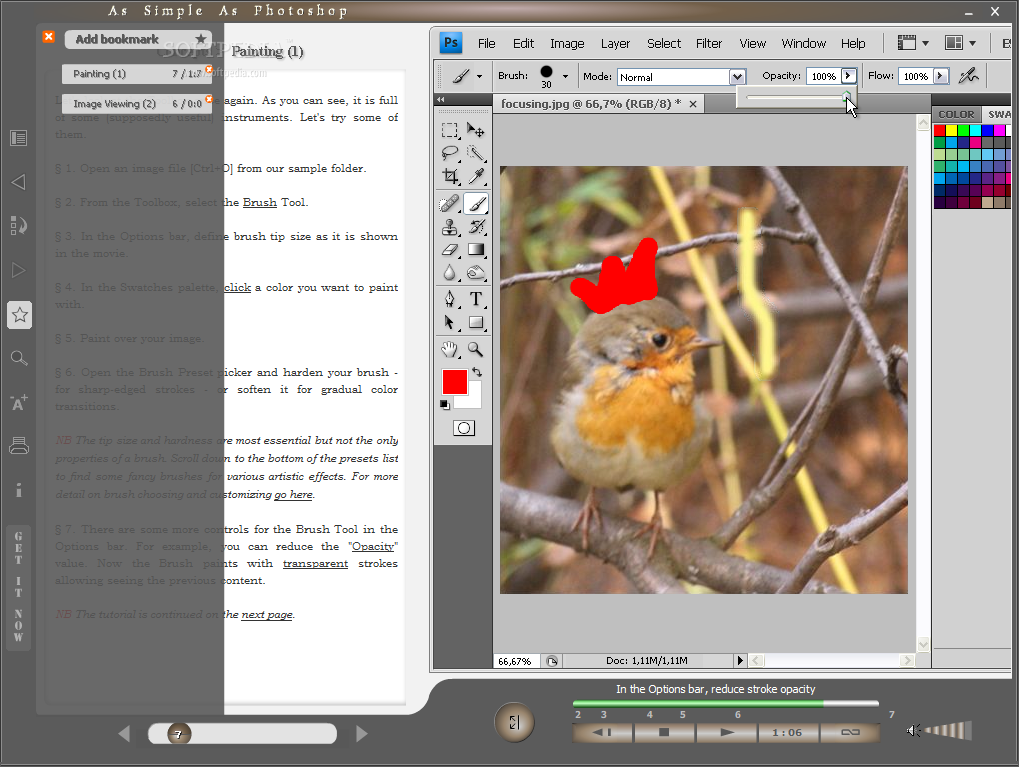Screen dimensions: 1019x767
Task: Select the Type tool
Action: click(x=476, y=299)
